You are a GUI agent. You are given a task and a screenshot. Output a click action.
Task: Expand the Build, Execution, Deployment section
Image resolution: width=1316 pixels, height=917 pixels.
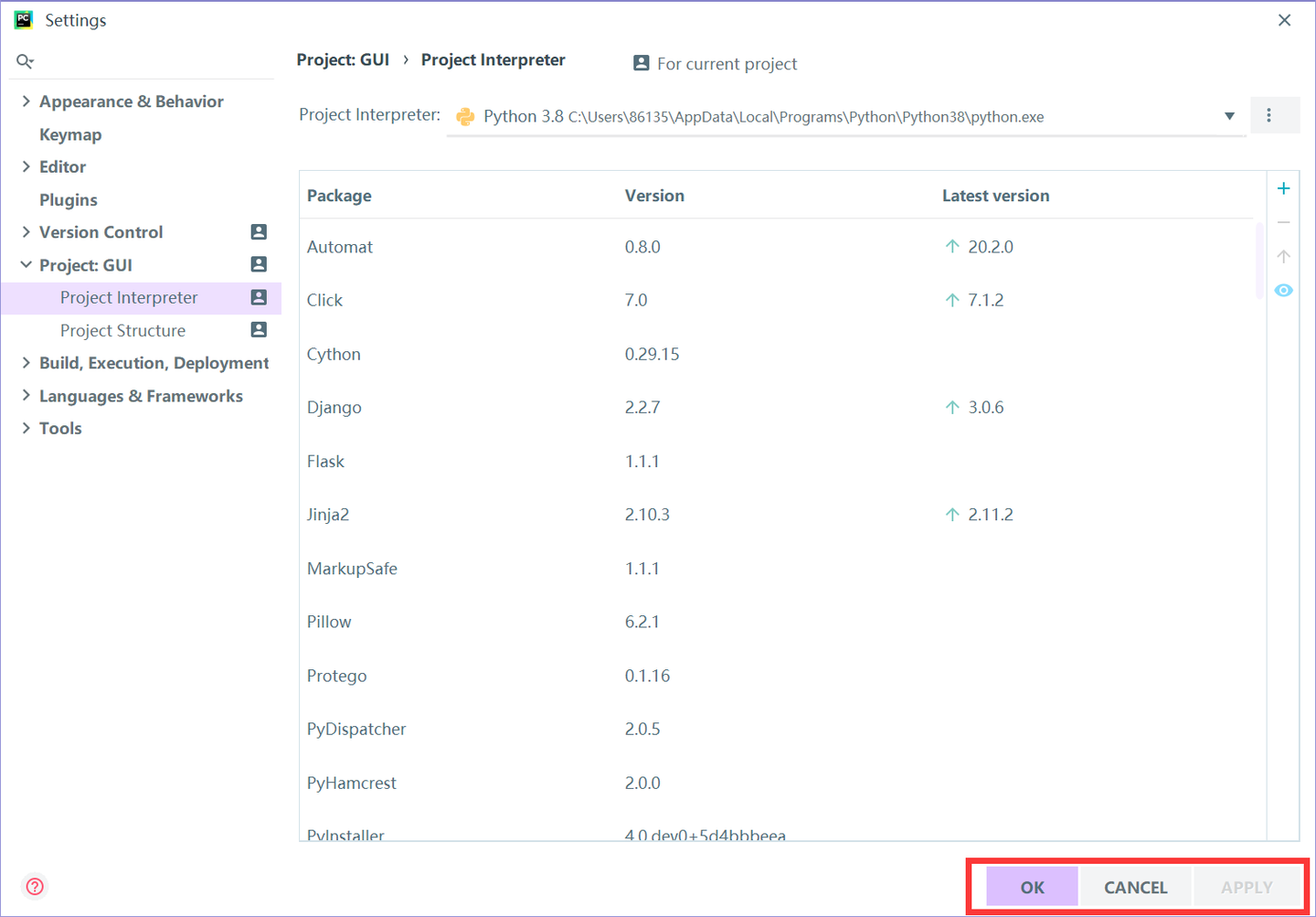tap(26, 363)
